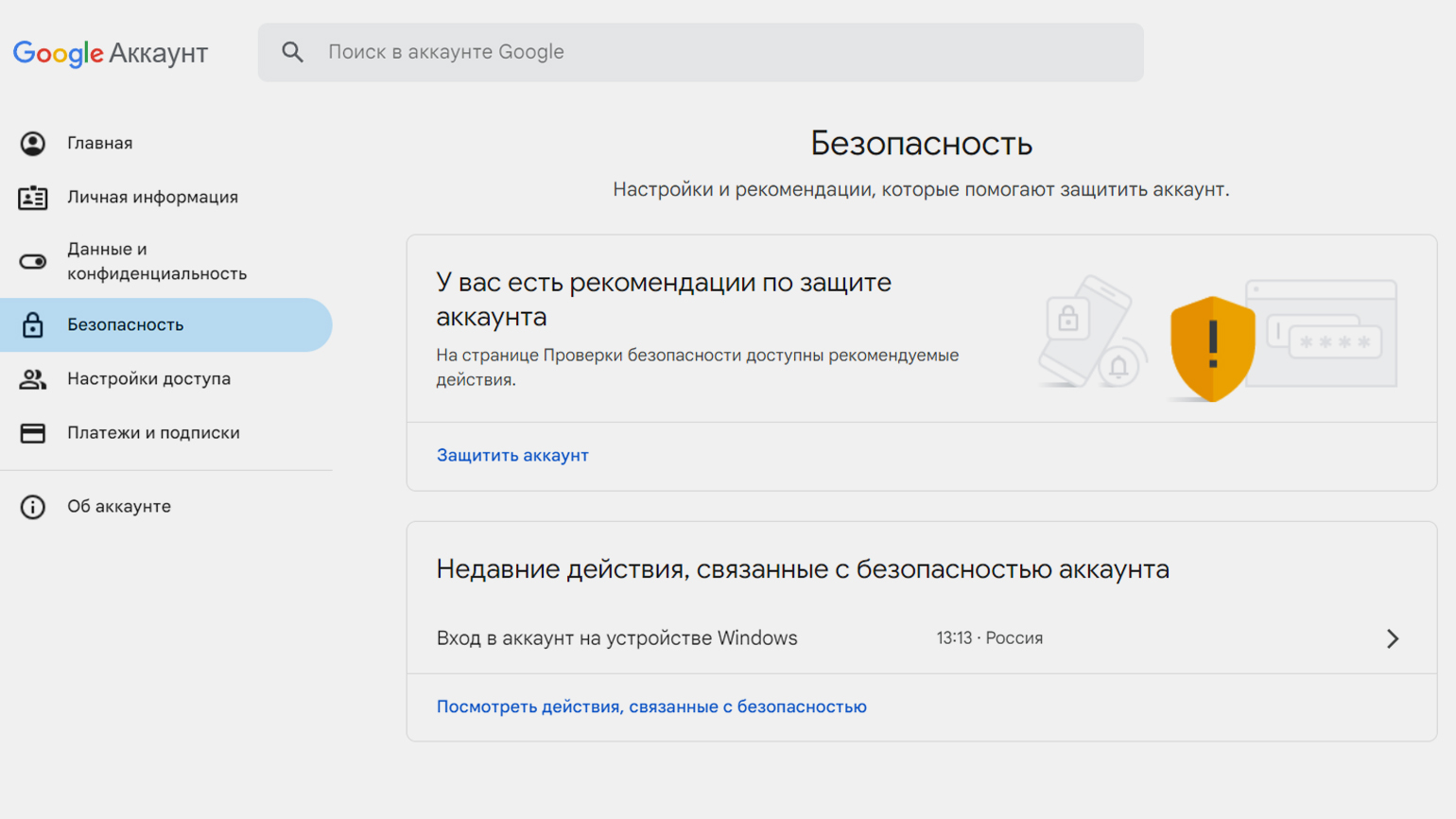Click the recommendations heading У вас есть рекомендации

pos(664,299)
